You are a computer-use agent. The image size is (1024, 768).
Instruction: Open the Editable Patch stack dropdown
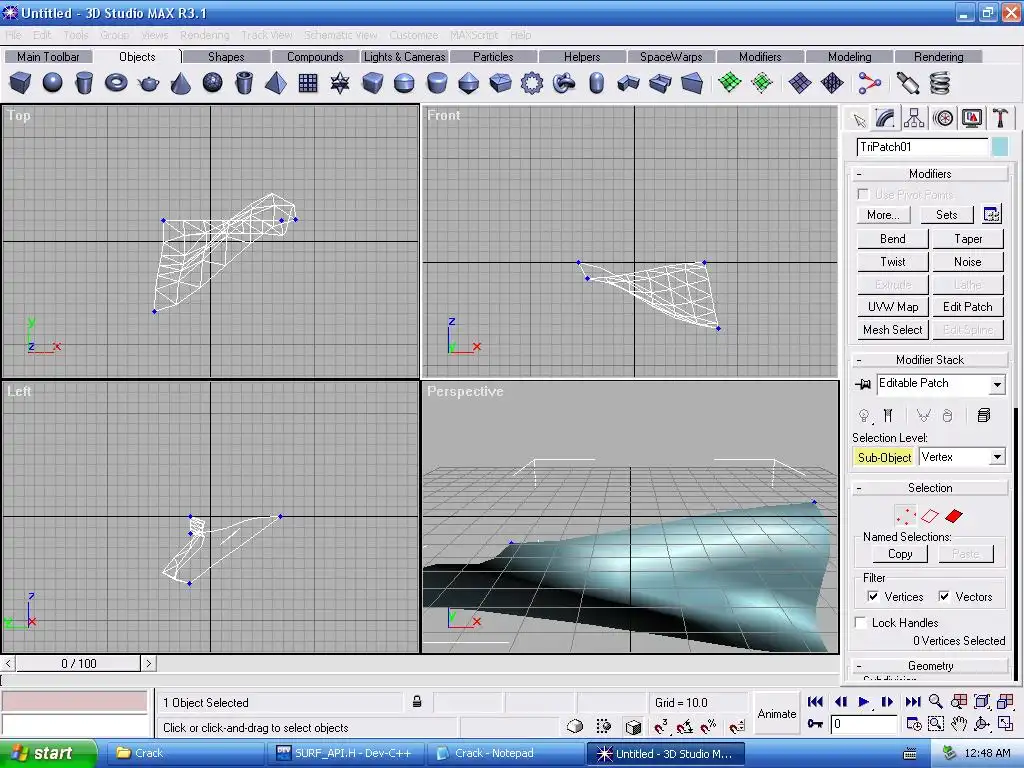(997, 385)
